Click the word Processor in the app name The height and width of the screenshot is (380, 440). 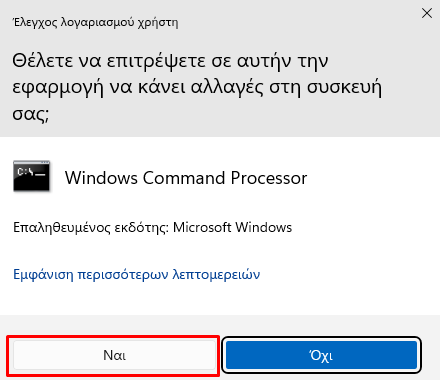[x=269, y=178]
